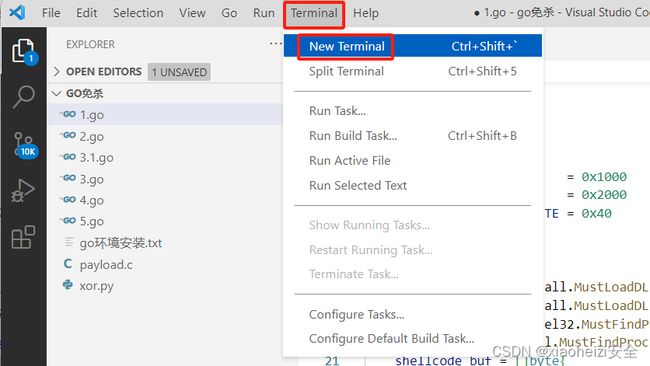The width and height of the screenshot is (650, 366).
Task: Open the Extensions view icon
Action: (x=23, y=237)
